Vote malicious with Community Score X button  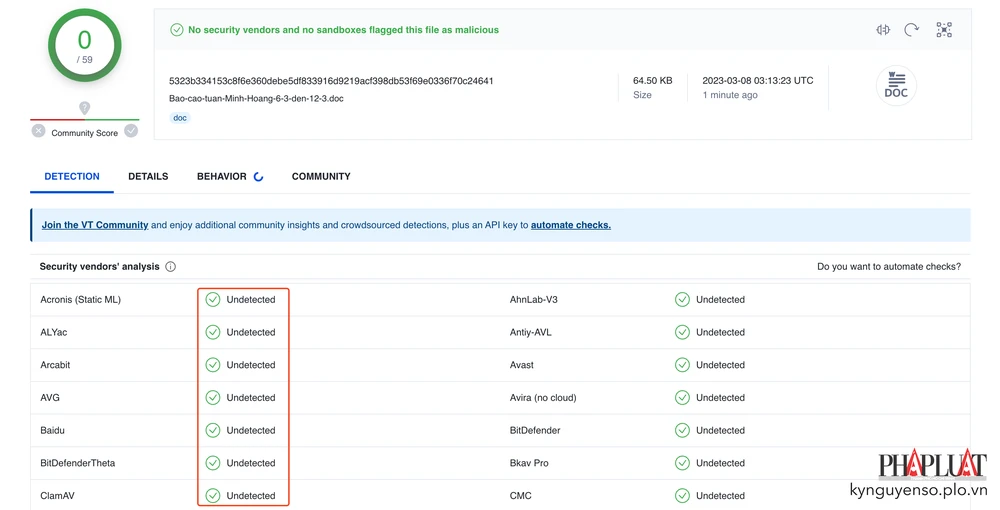click(38, 131)
